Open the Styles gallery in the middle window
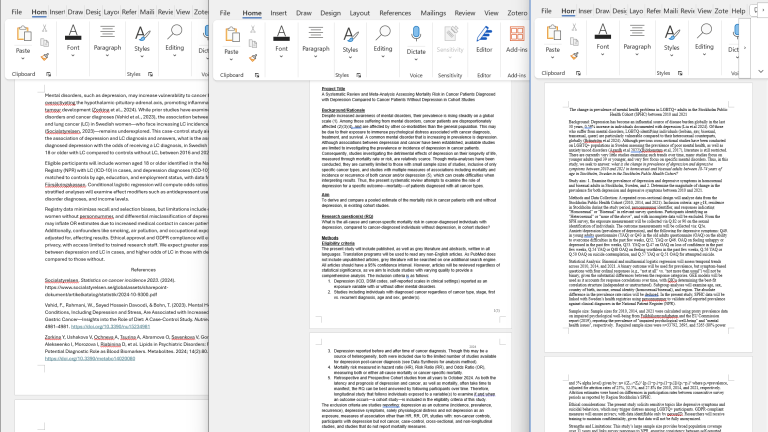The height and width of the screenshot is (432, 768). click(350, 42)
